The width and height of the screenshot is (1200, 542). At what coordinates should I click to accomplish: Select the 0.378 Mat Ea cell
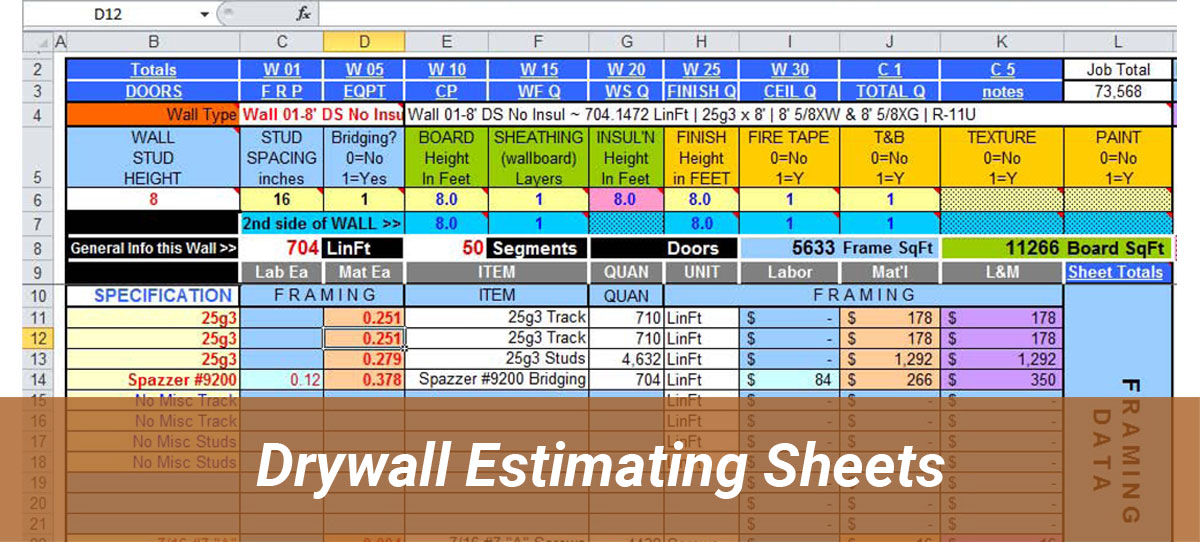(x=364, y=380)
